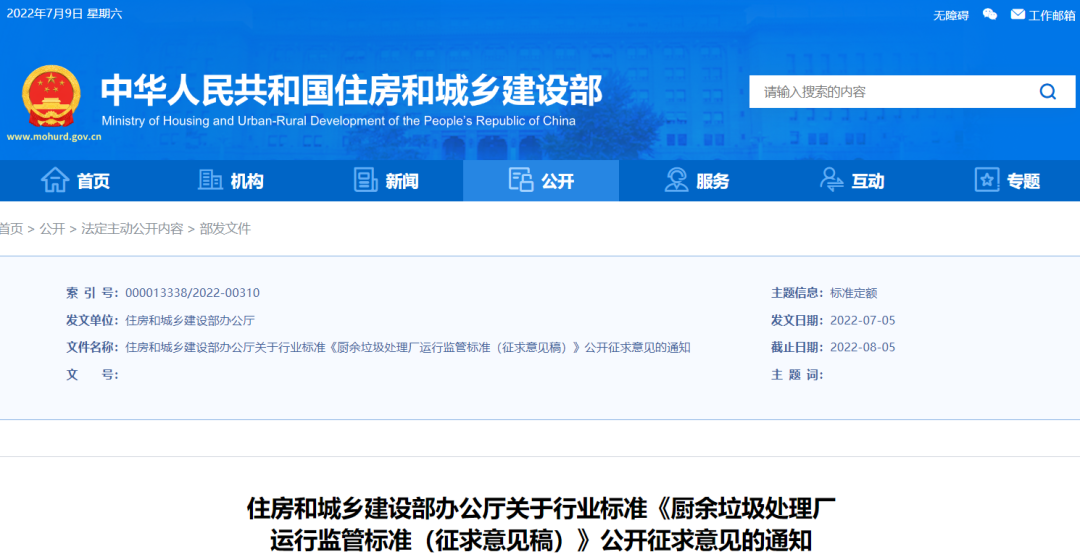This screenshot has height=557, width=1080.
Task: Click the 索引号 label
Action: coord(92,293)
